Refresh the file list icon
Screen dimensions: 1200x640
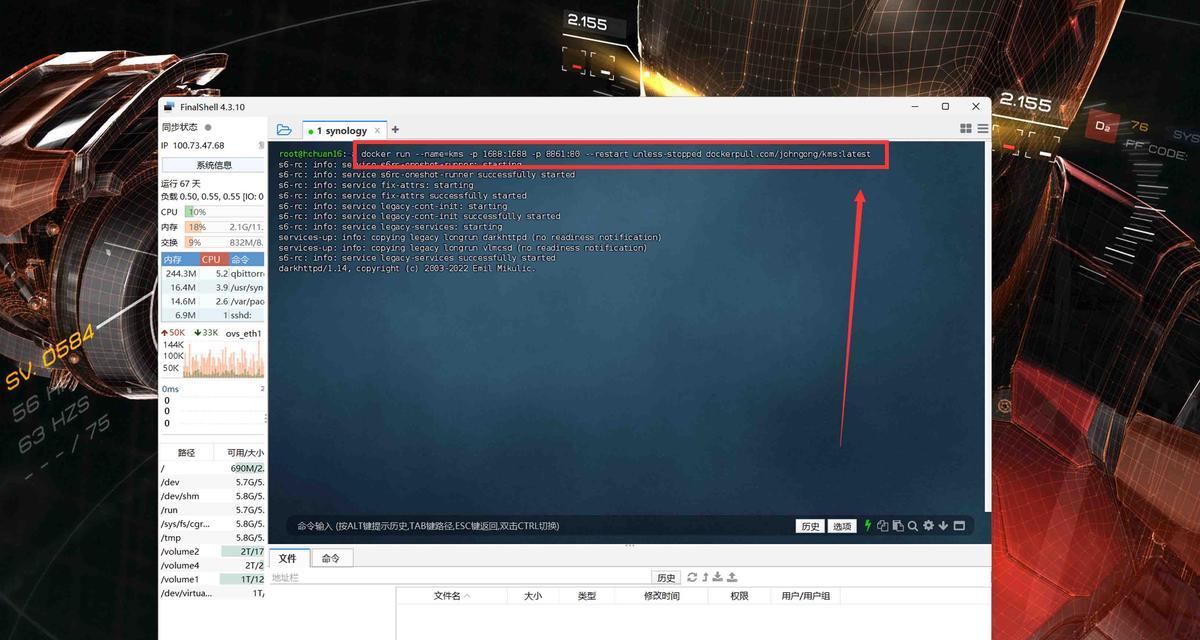[x=692, y=577]
